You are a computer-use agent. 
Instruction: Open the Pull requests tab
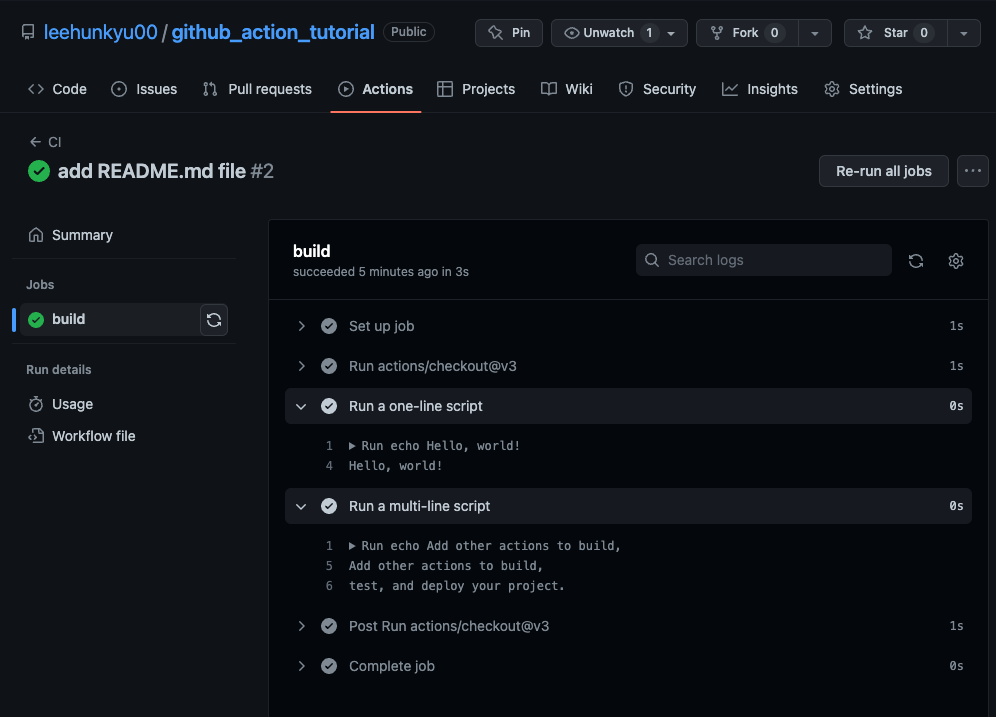[x=257, y=90]
